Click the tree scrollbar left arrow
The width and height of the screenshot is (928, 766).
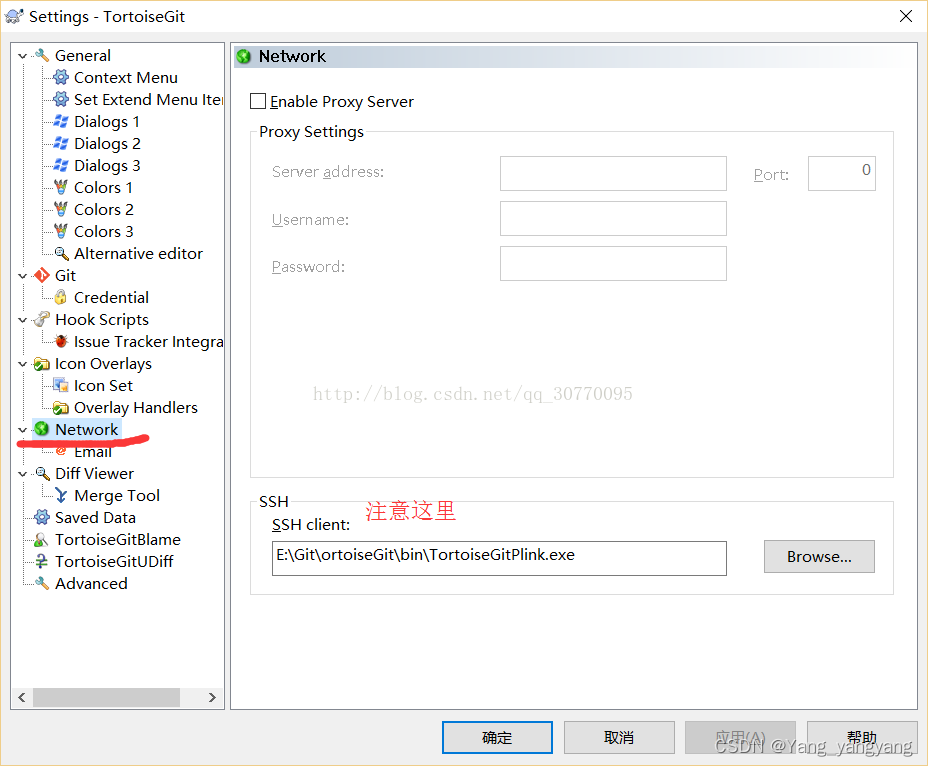(22, 697)
